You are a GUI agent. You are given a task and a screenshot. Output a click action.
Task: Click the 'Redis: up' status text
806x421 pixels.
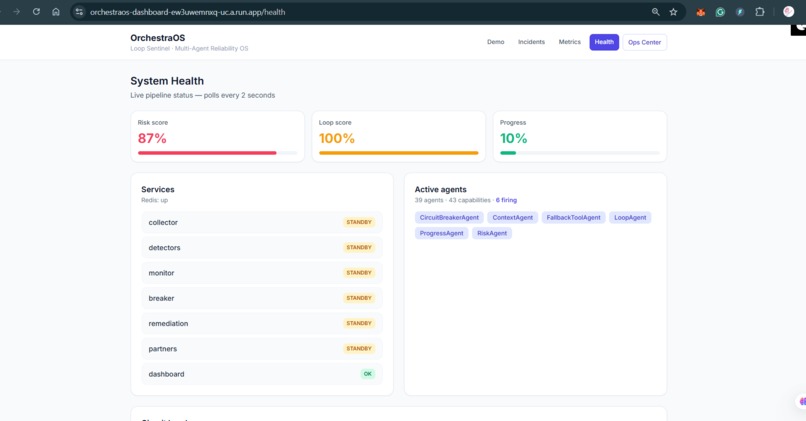(x=155, y=200)
